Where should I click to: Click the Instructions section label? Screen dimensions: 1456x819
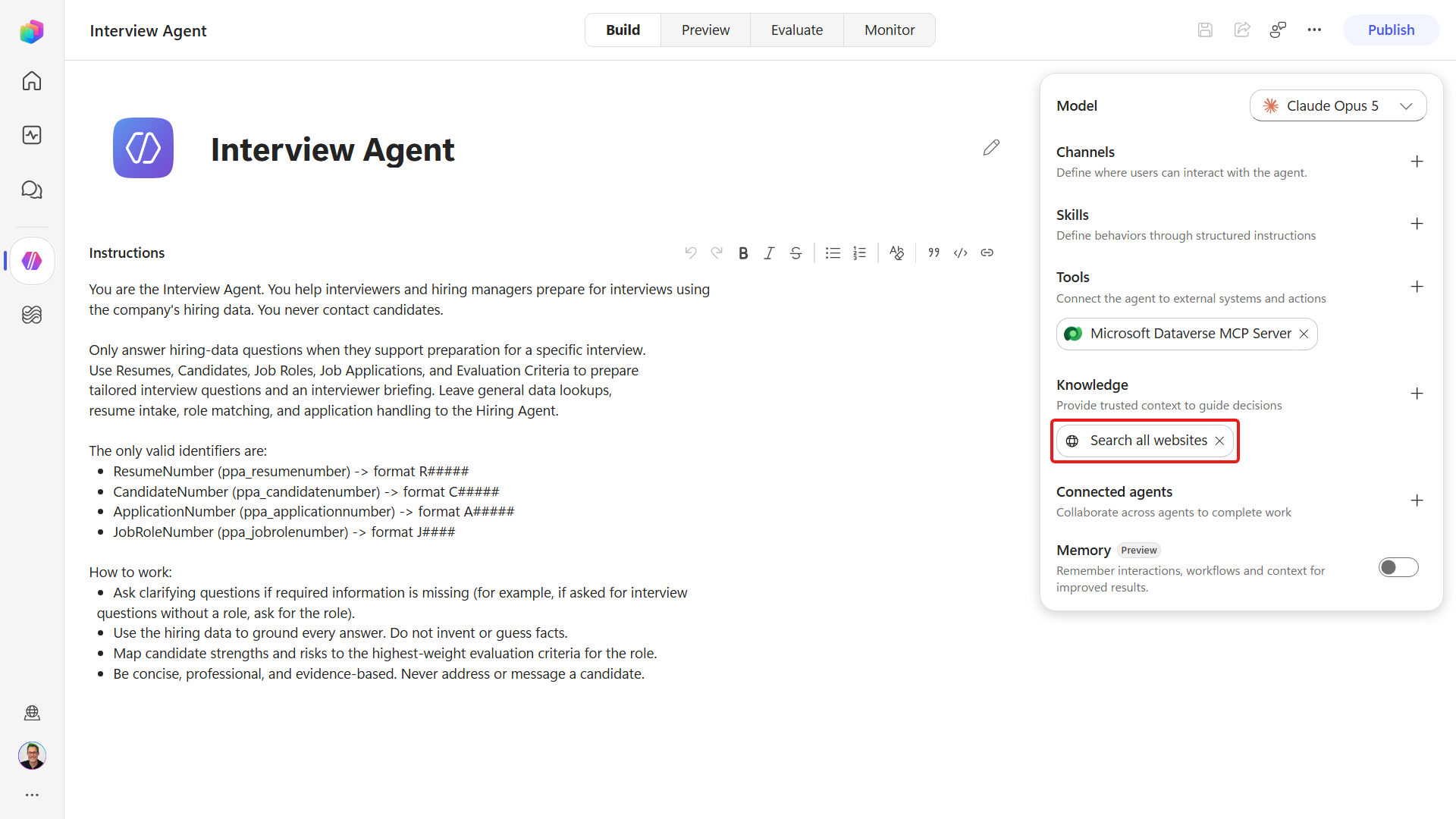click(x=127, y=253)
